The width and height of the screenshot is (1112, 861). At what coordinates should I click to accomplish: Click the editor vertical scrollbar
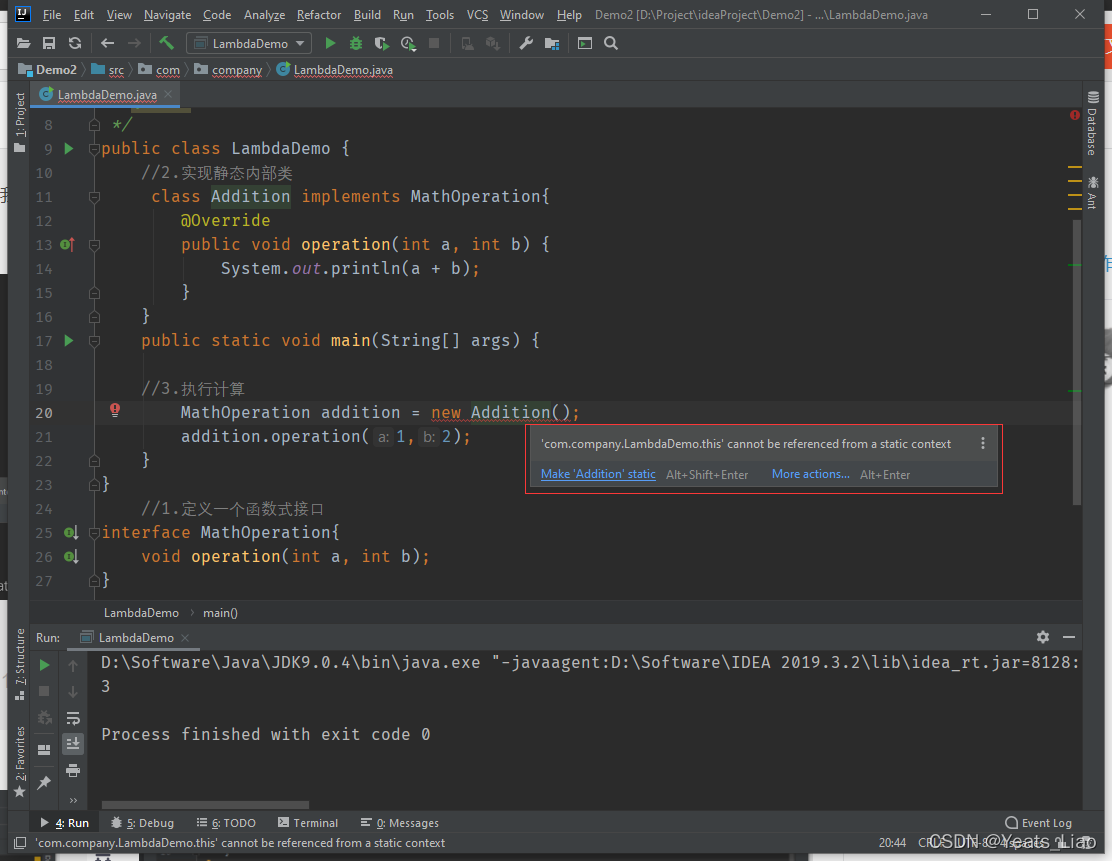1077,362
